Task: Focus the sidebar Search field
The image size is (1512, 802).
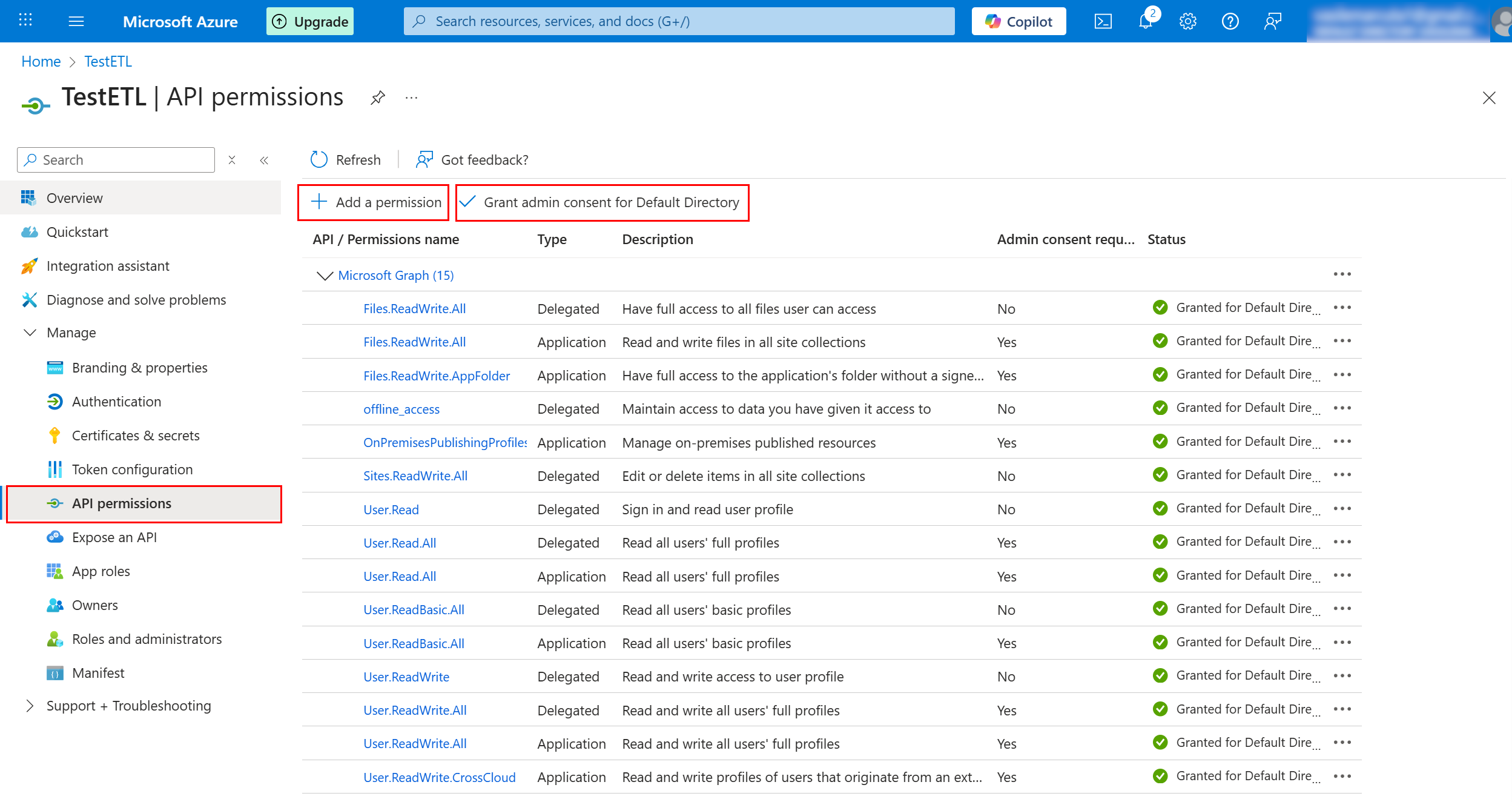Action: coord(125,160)
